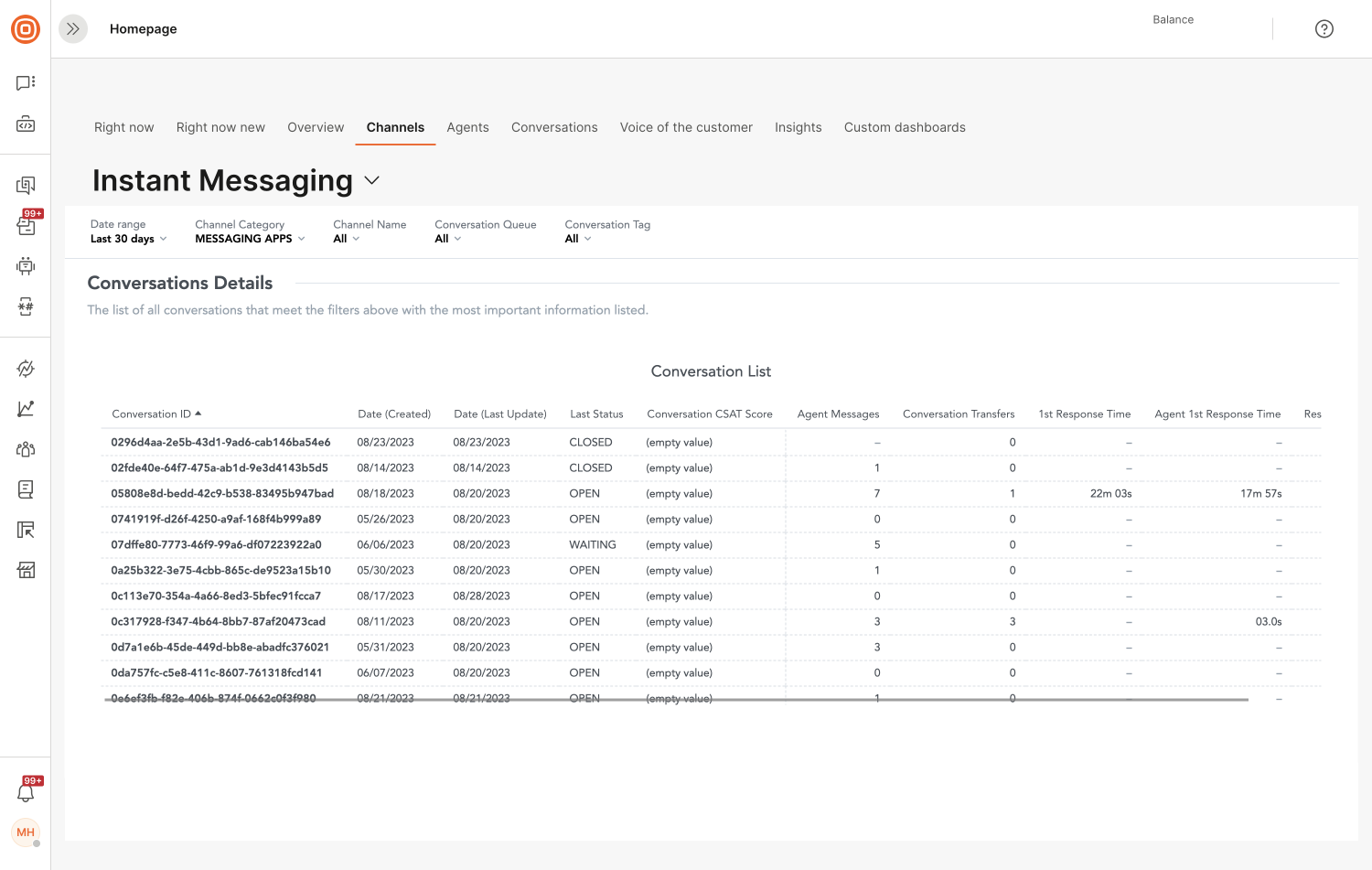The height and width of the screenshot is (870, 1372).
Task: Select conversation 0741919f-d26f-4250-a9af-168f4b999a89
Action: tap(216, 519)
